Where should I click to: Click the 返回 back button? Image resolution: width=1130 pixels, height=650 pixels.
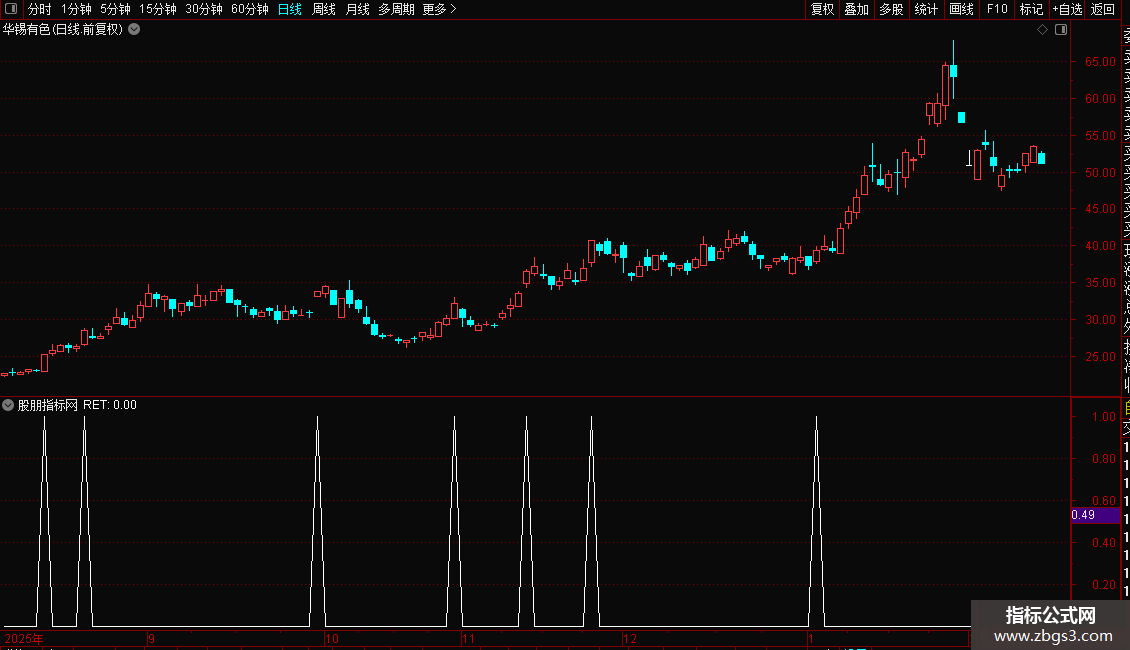coord(1103,9)
